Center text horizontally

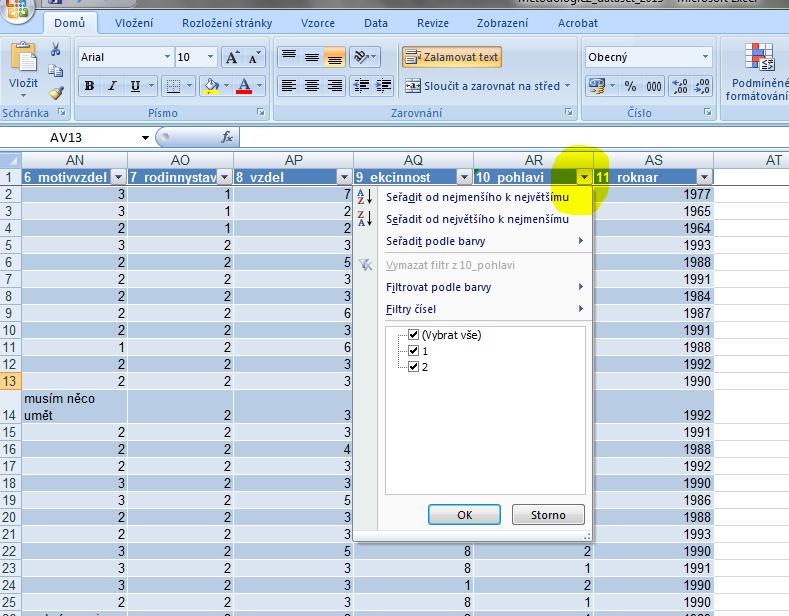point(312,86)
